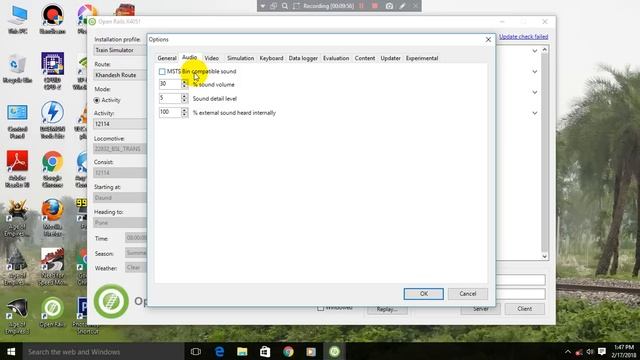The height and width of the screenshot is (360, 640).
Task: Launch DAEMON Tools Lite from desktop
Action: [x=52, y=120]
